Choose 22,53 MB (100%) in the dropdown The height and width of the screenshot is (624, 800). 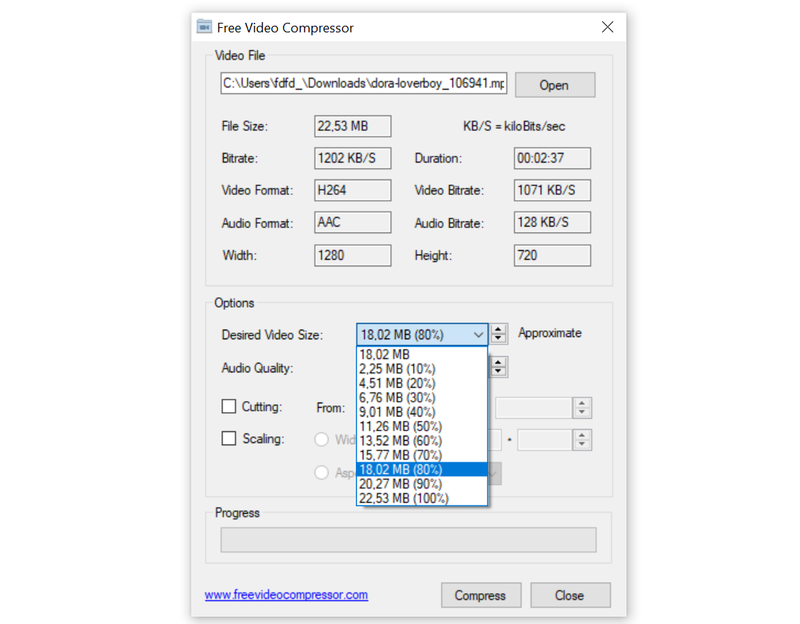(x=422, y=498)
